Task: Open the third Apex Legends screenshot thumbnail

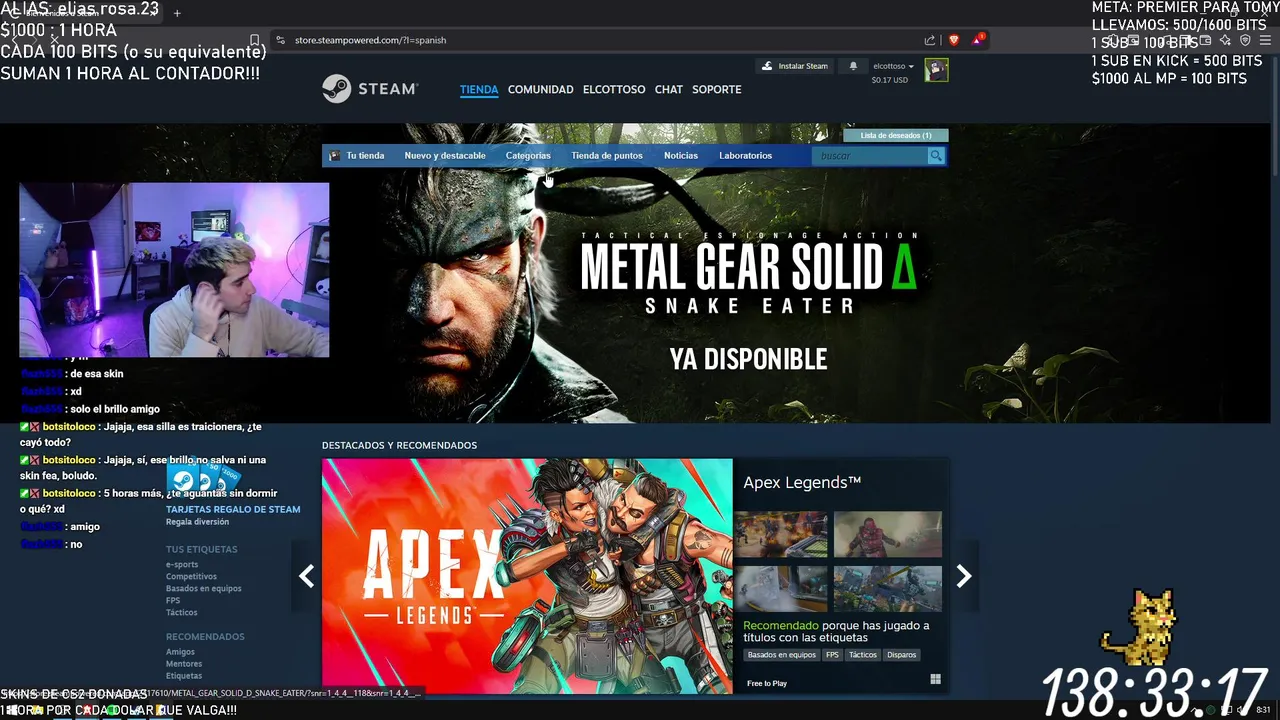Action: (781, 588)
